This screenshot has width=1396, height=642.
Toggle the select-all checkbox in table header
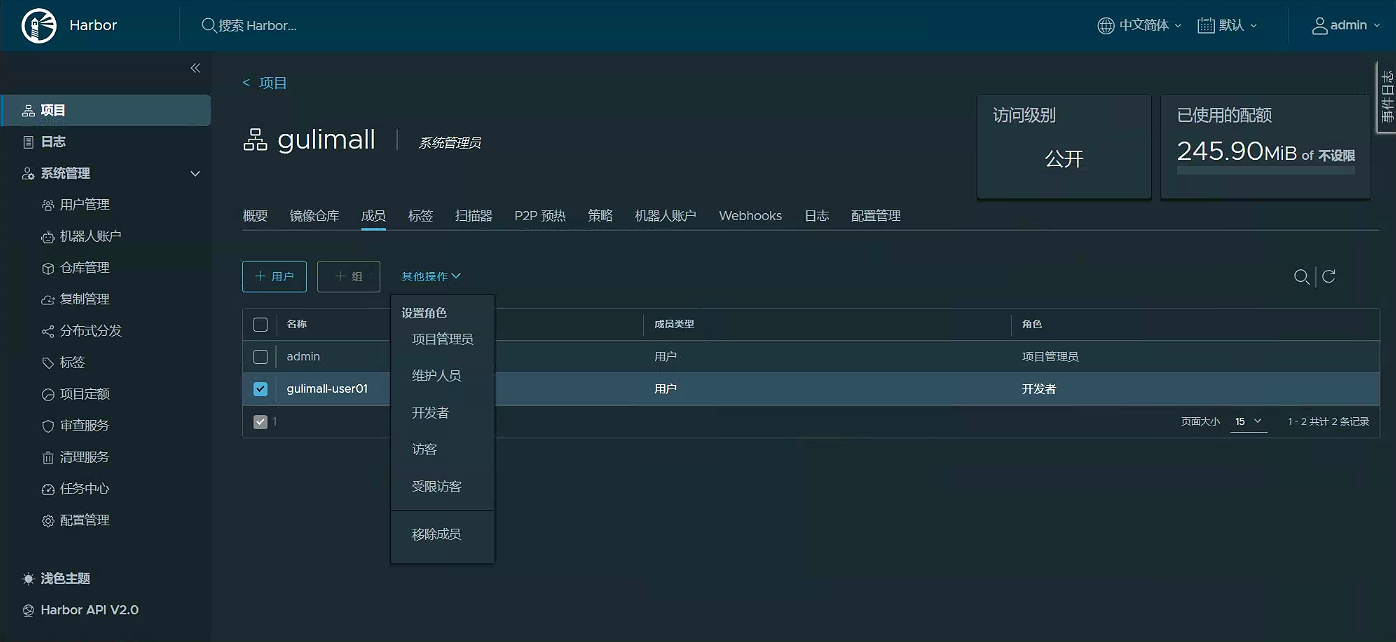click(260, 324)
